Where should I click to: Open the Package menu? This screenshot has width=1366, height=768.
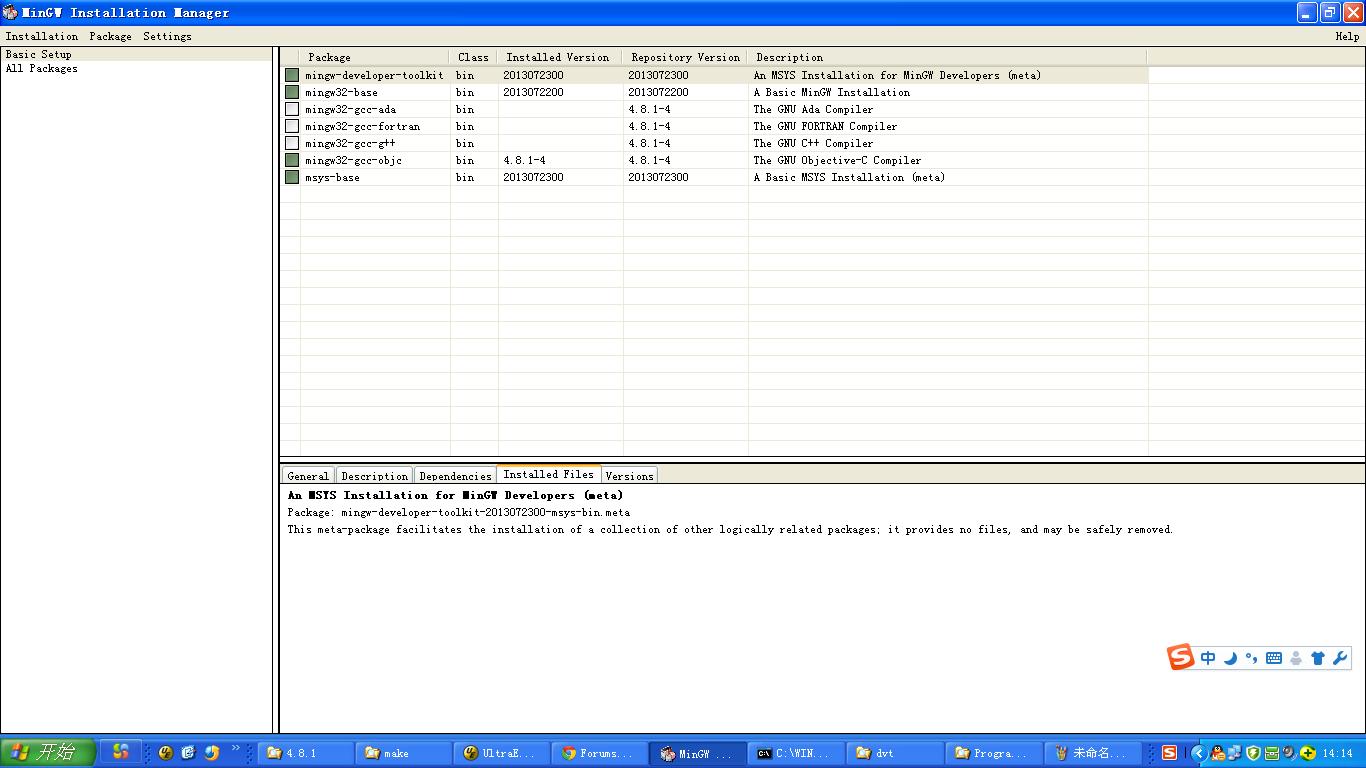[x=110, y=36]
